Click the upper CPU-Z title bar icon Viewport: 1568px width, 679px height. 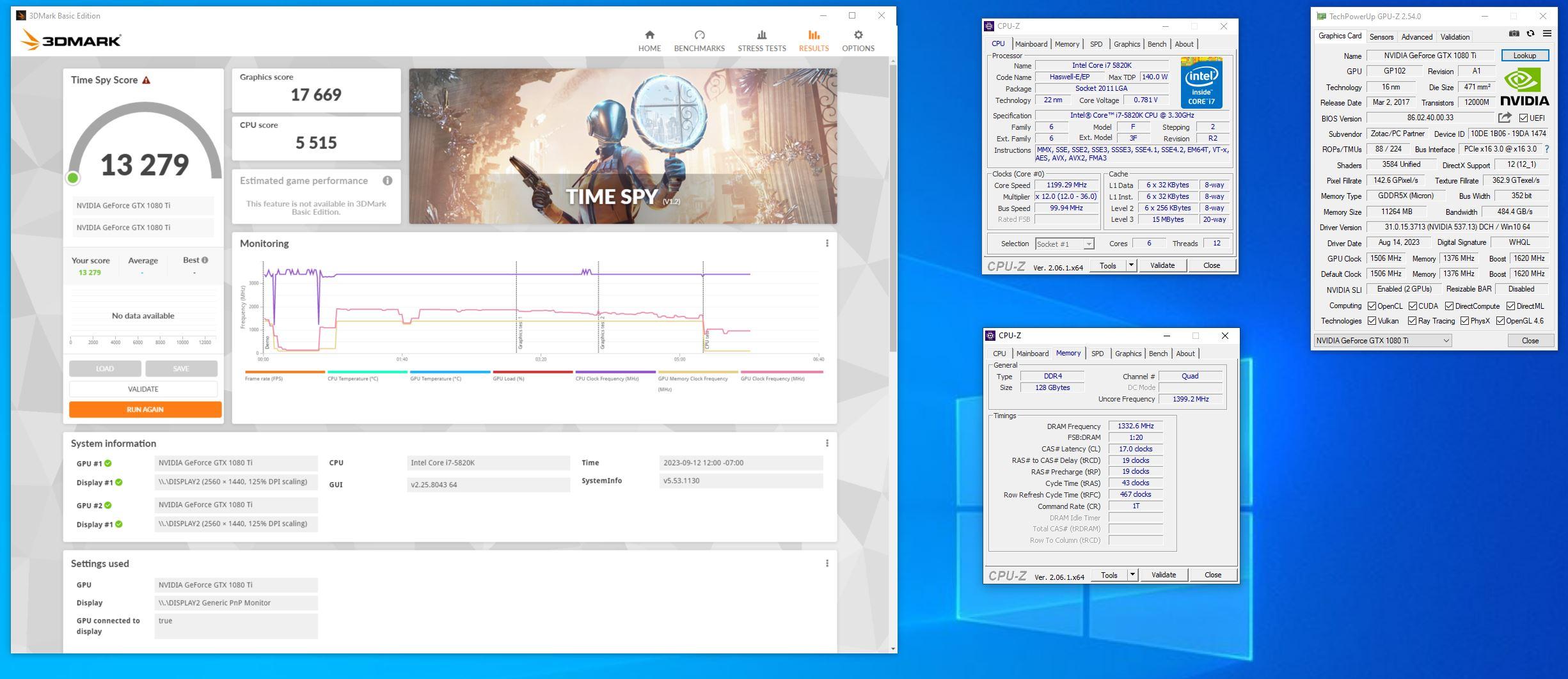[x=989, y=26]
